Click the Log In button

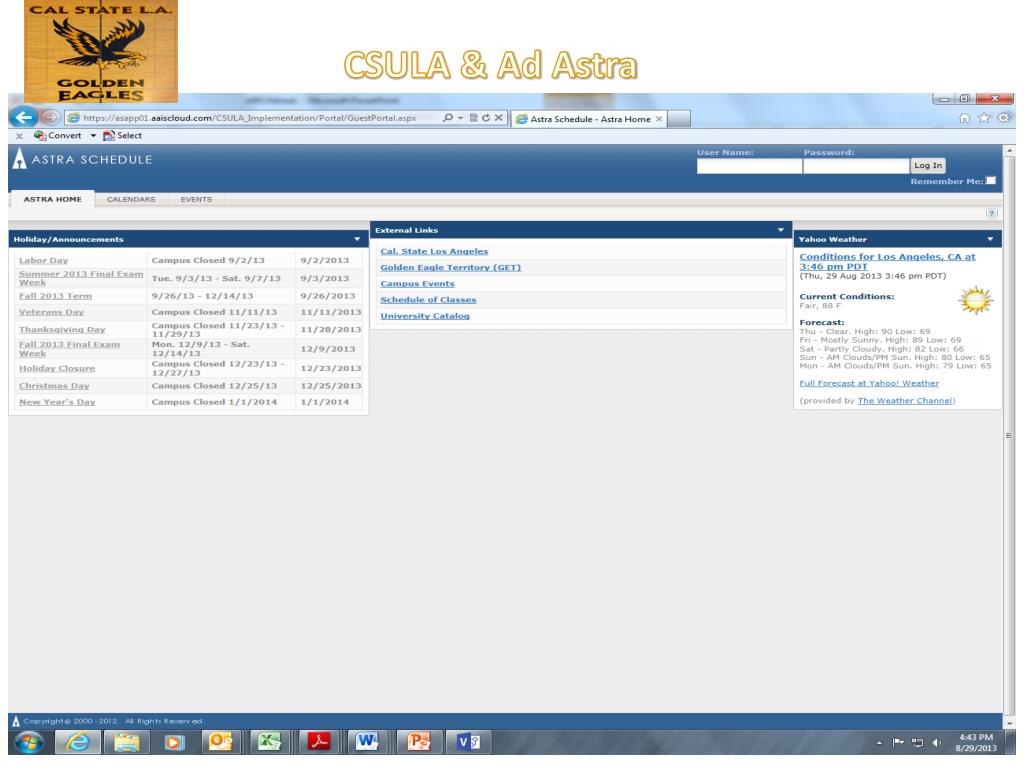click(x=928, y=166)
